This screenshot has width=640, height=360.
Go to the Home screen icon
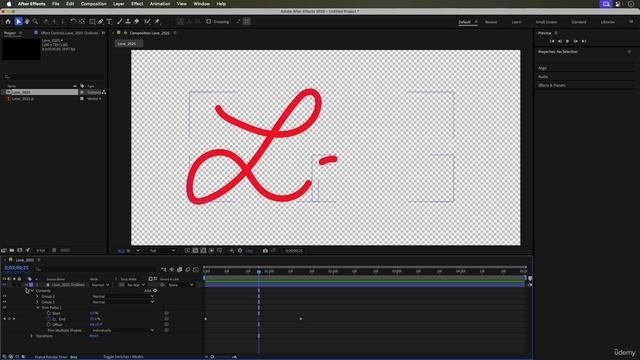(8, 22)
